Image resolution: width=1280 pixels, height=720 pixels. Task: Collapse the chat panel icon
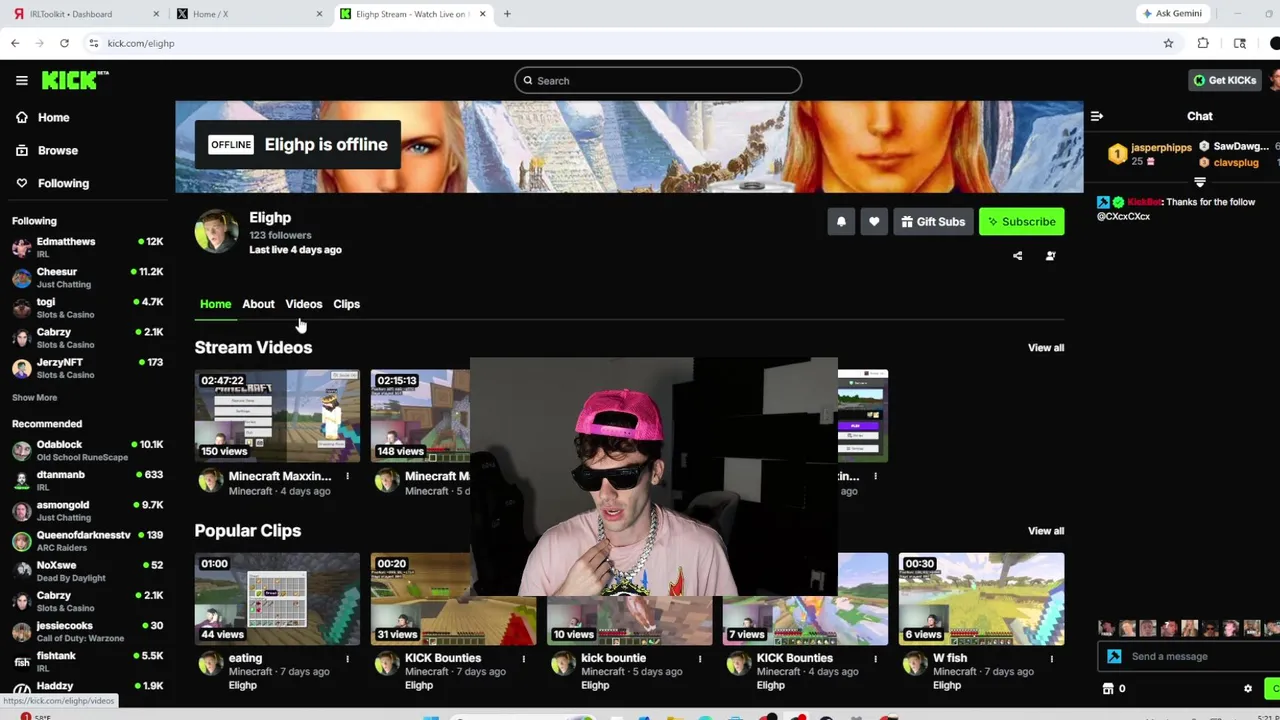click(x=1097, y=116)
